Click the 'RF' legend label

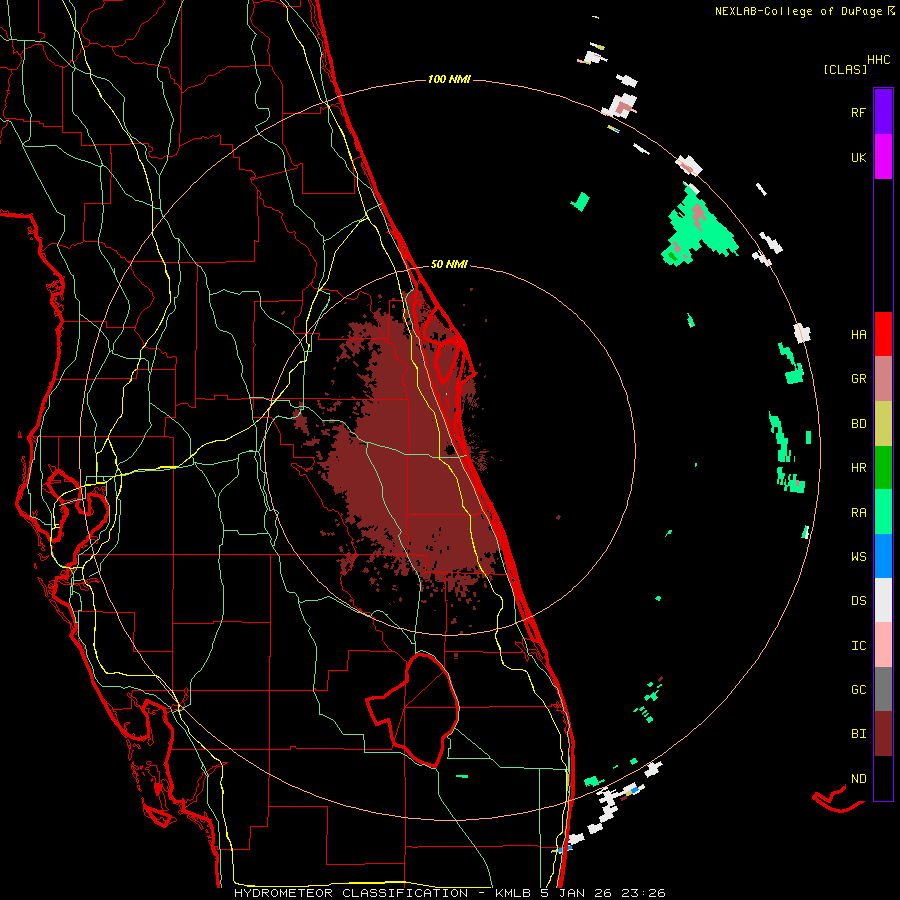[858, 112]
